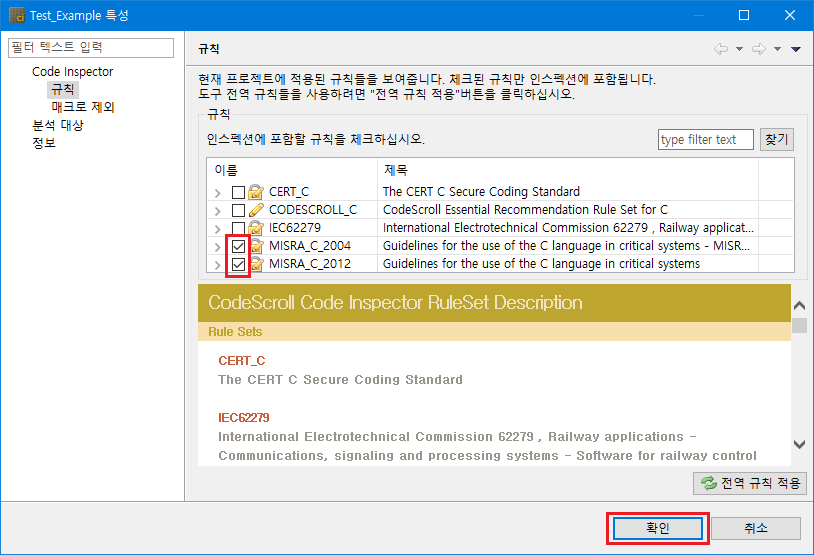Image resolution: width=814 pixels, height=555 pixels.
Task: Click the 전역 규칙 적용 button
Action: tap(750, 483)
